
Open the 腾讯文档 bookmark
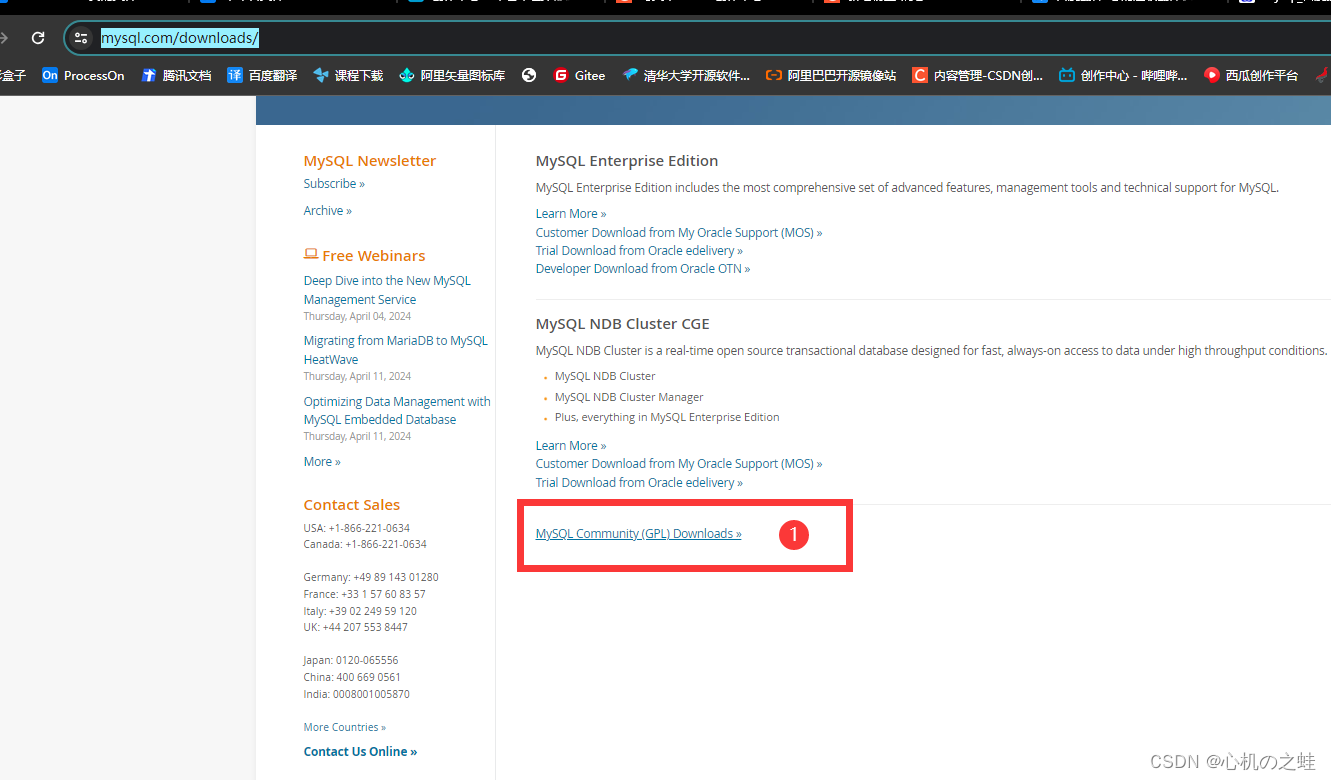coord(177,75)
